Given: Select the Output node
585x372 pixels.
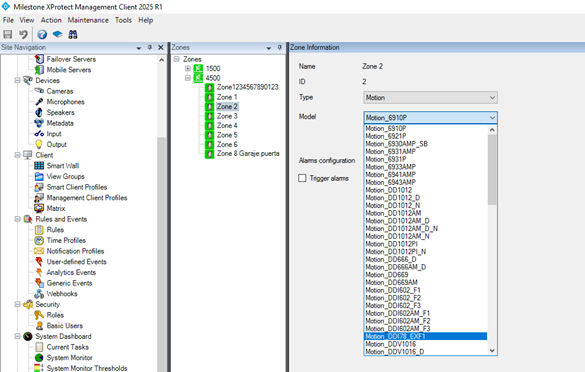Looking at the screenshot, I should tap(56, 144).
